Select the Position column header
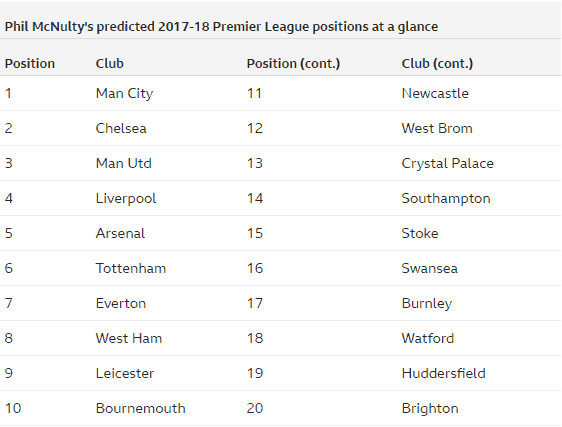The height and width of the screenshot is (427, 562). point(30,63)
